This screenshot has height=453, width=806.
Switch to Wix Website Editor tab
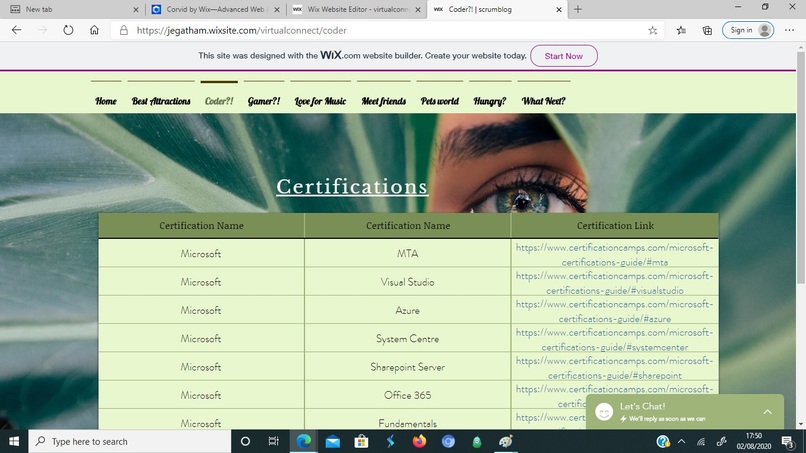(x=355, y=9)
